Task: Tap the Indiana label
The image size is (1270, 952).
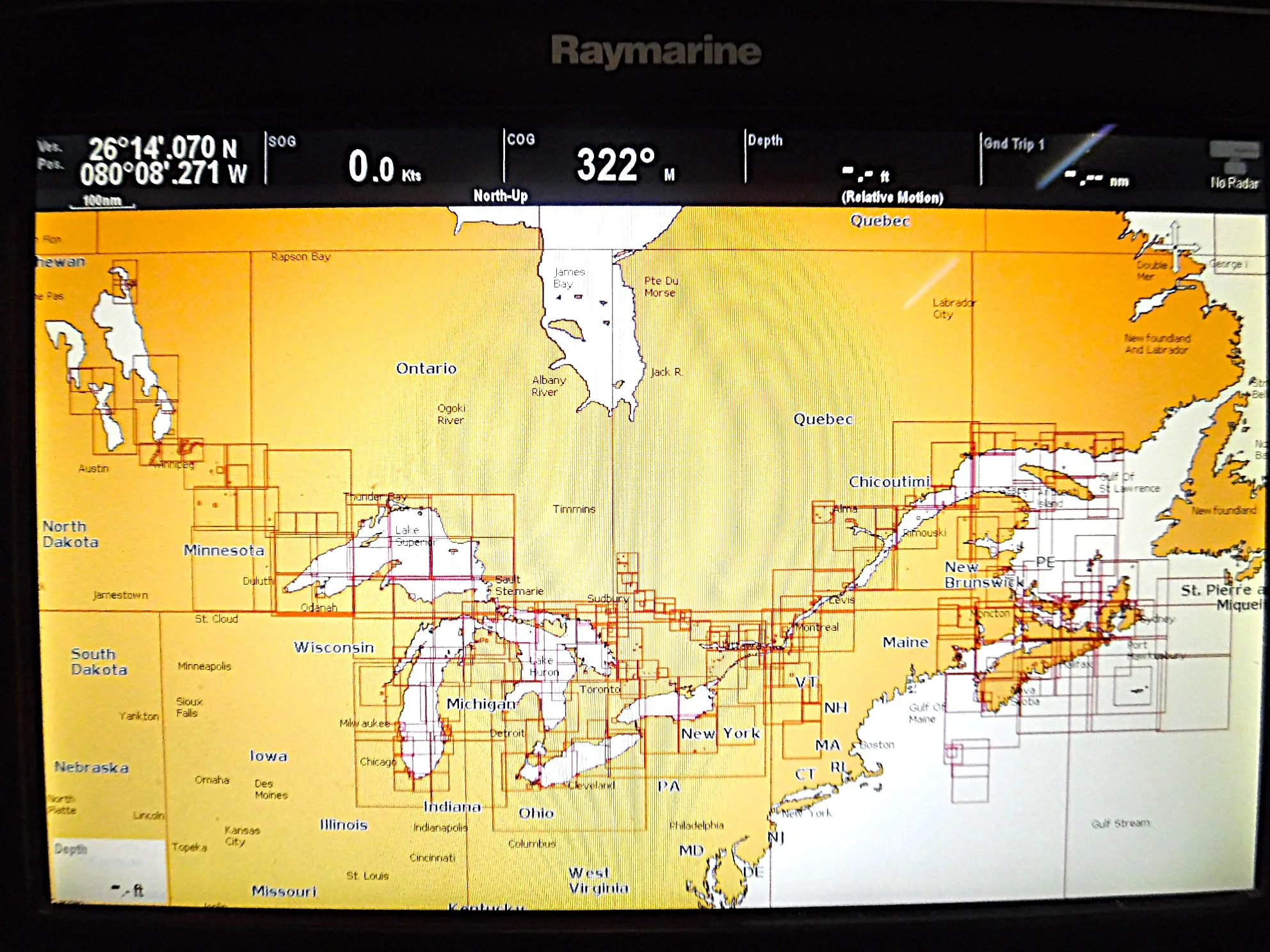Action: (x=452, y=807)
